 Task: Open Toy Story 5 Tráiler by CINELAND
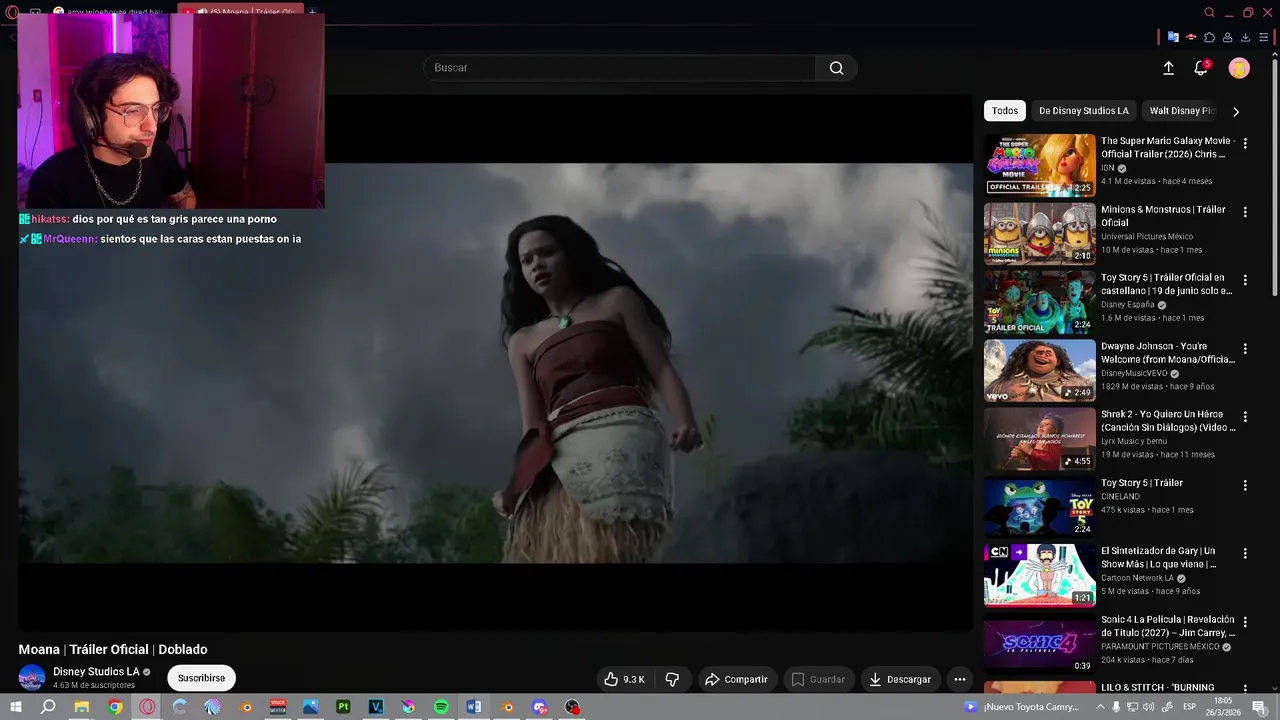1142,483
